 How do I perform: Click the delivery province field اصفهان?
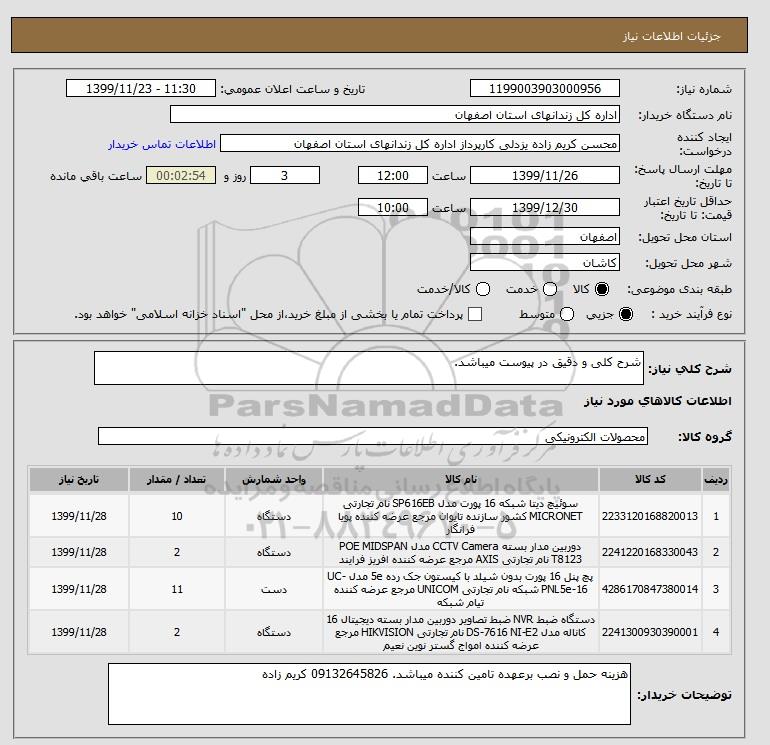[545, 237]
